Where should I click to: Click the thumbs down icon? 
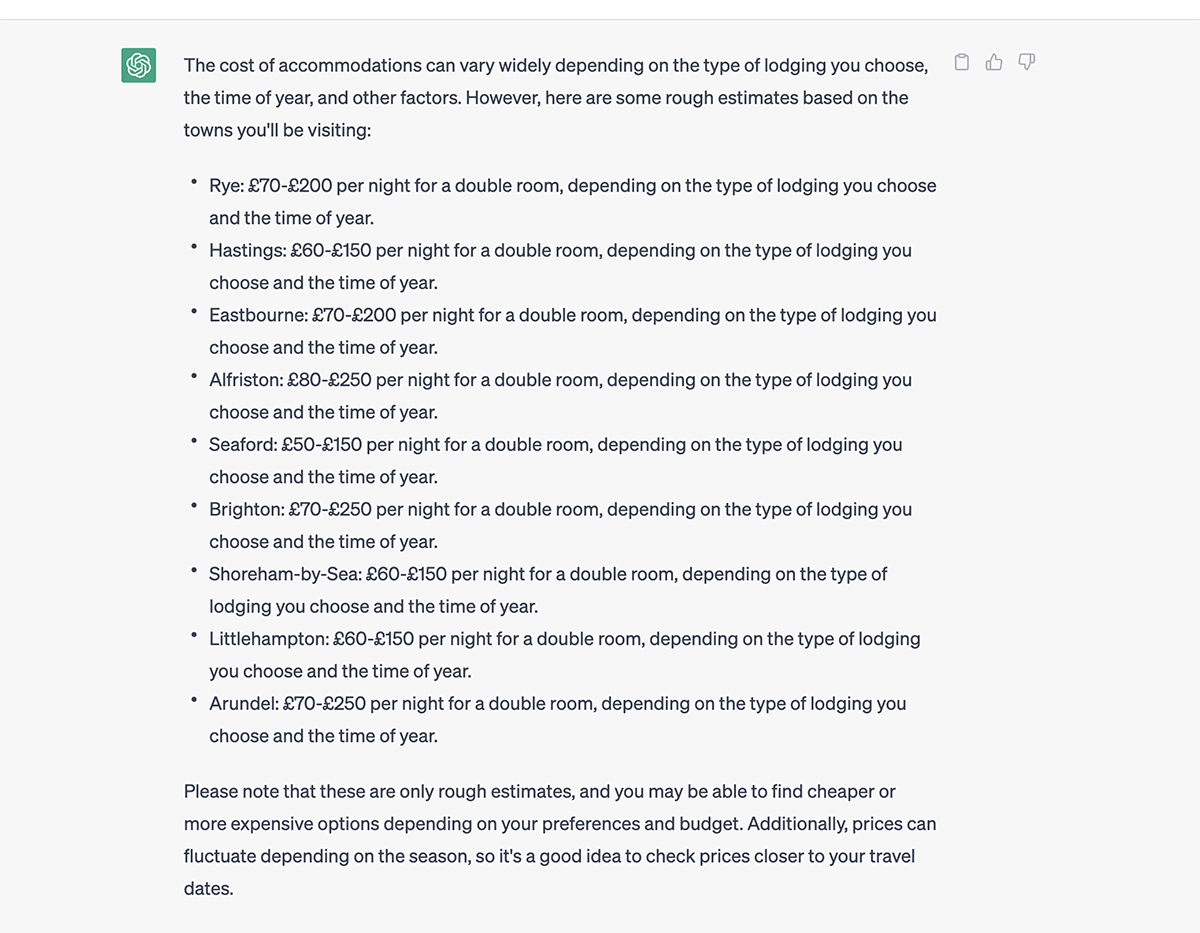tap(1026, 63)
